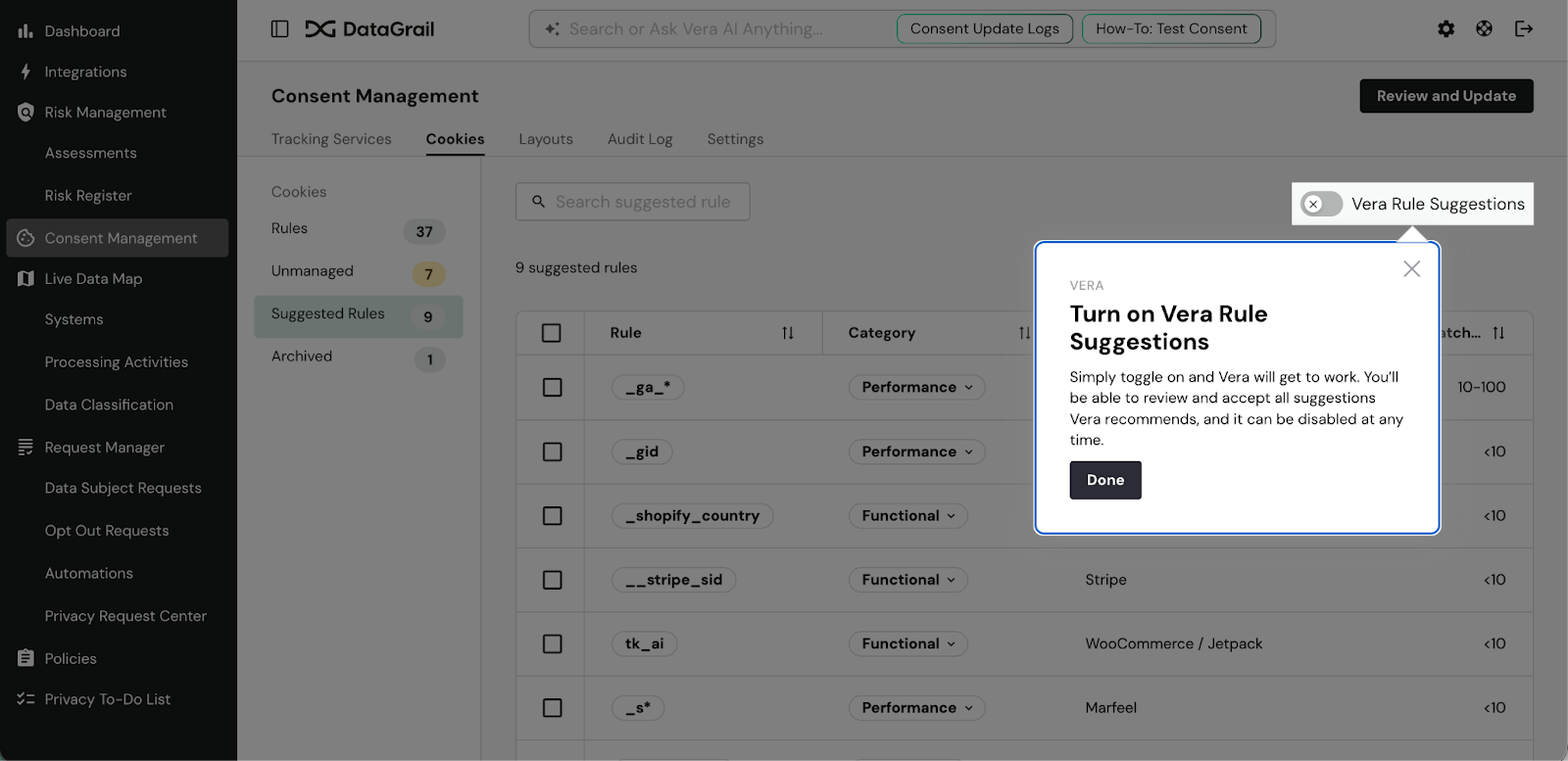Open category dropdown for _ga_* rule
The width and height of the screenshot is (1568, 761).
916,387
